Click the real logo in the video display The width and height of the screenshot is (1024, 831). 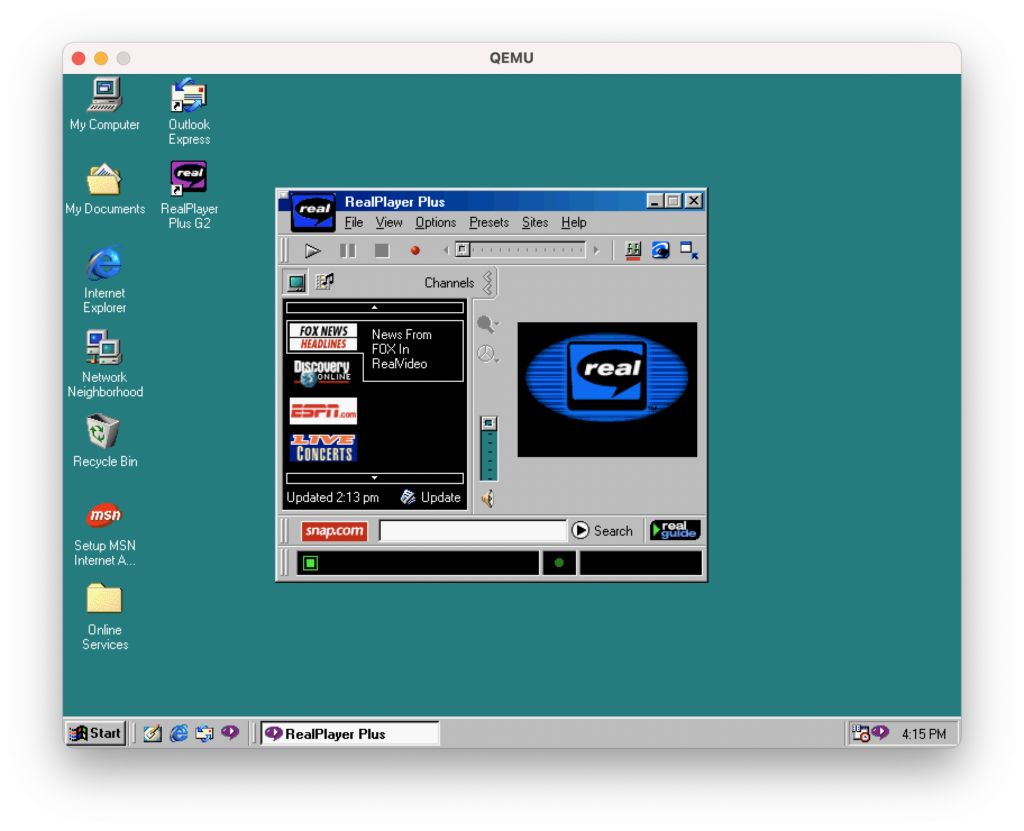(x=607, y=377)
